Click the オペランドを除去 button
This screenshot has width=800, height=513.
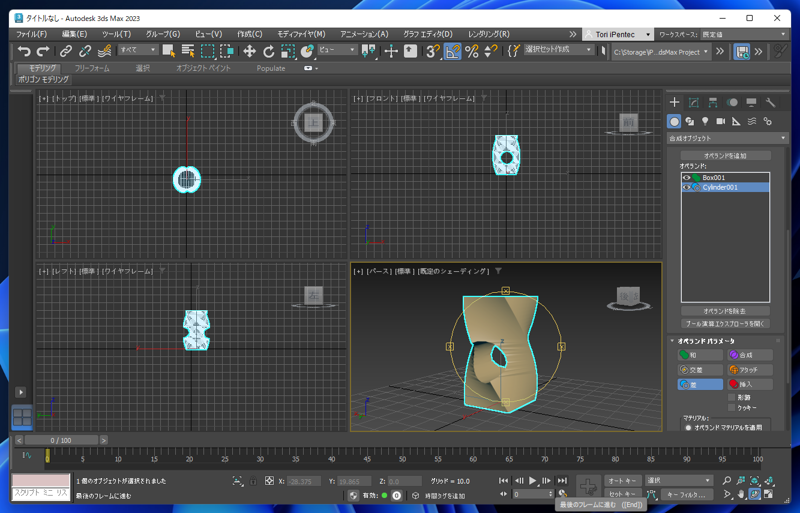[725, 311]
